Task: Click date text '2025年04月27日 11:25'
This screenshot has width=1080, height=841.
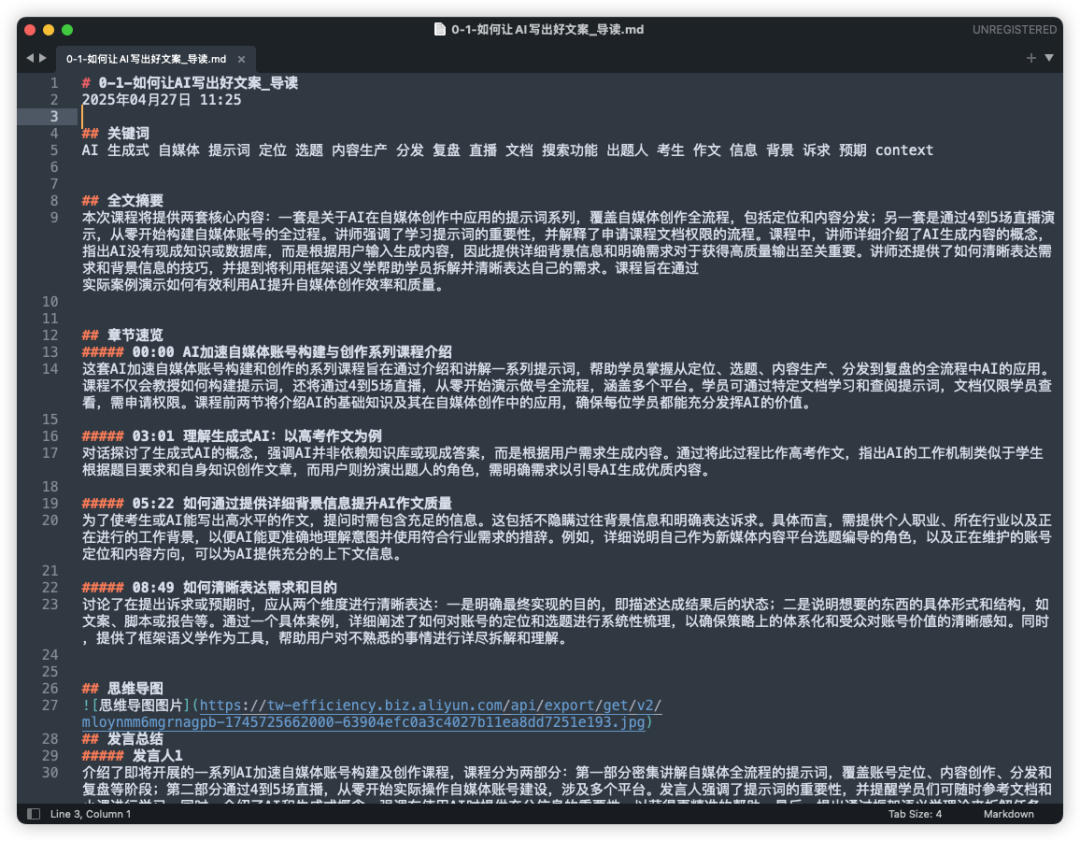Action: (x=162, y=100)
